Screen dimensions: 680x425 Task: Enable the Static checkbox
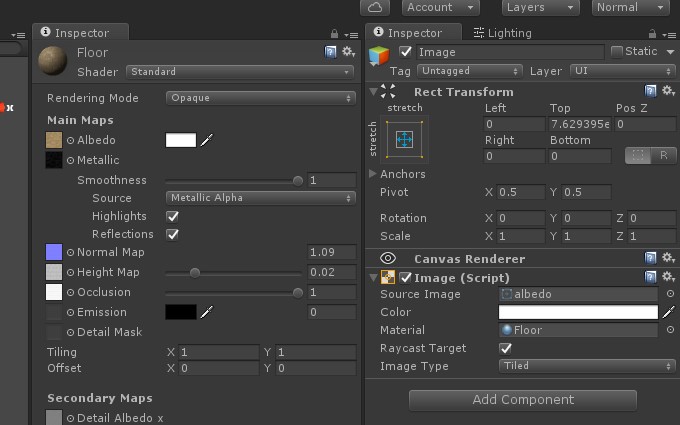point(616,52)
